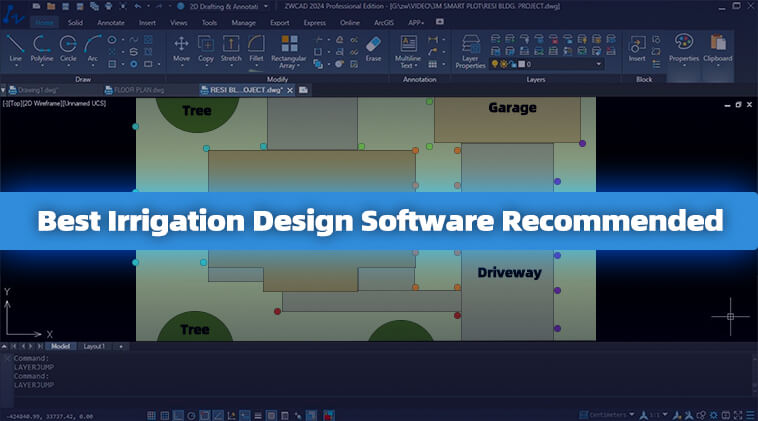
Task: Click the status bar settings gear
Action: click(x=714, y=415)
